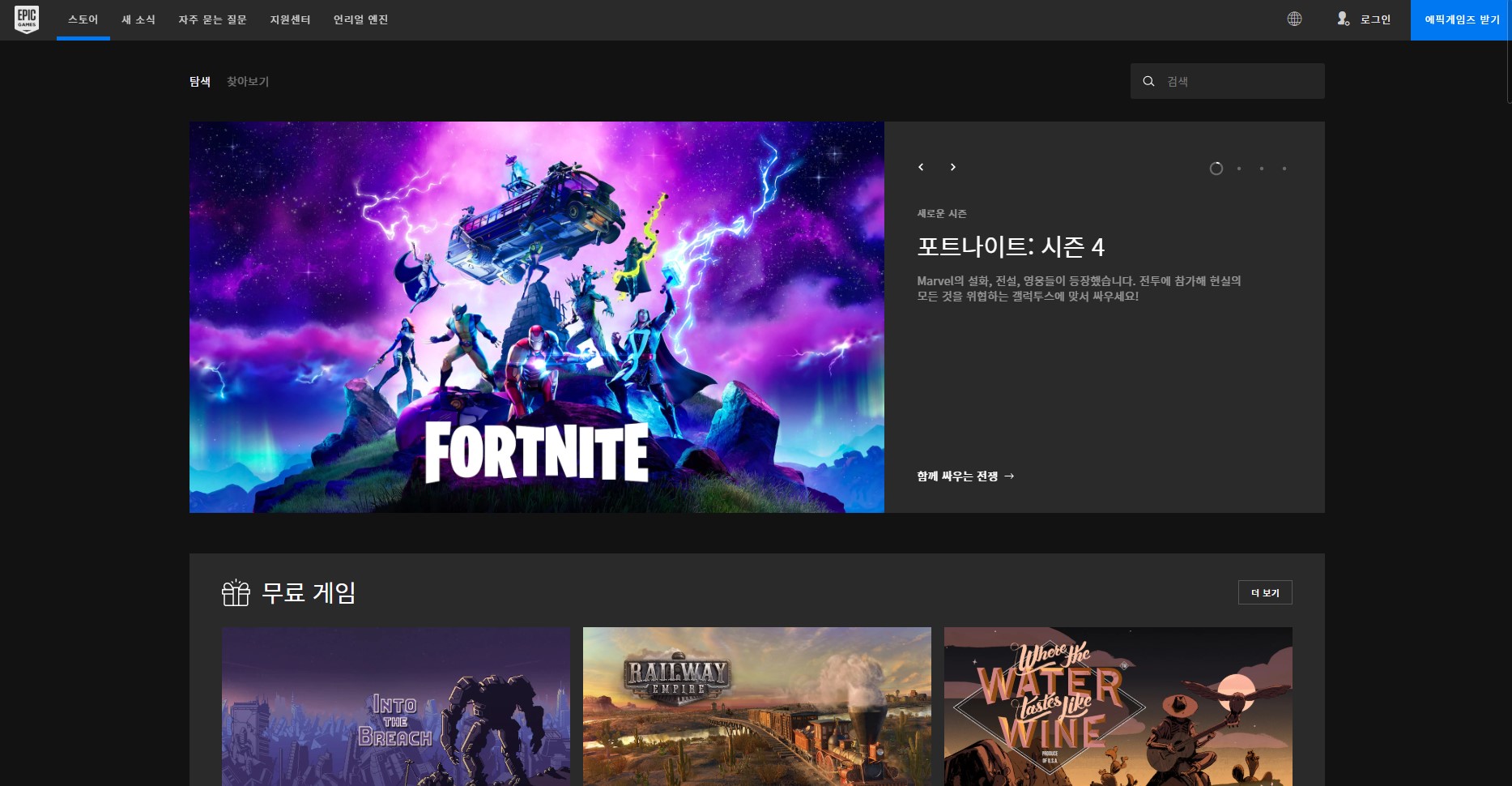Screen dimensions: 1512x786
Task: Open the Railway Empire game card
Action: 757,707
